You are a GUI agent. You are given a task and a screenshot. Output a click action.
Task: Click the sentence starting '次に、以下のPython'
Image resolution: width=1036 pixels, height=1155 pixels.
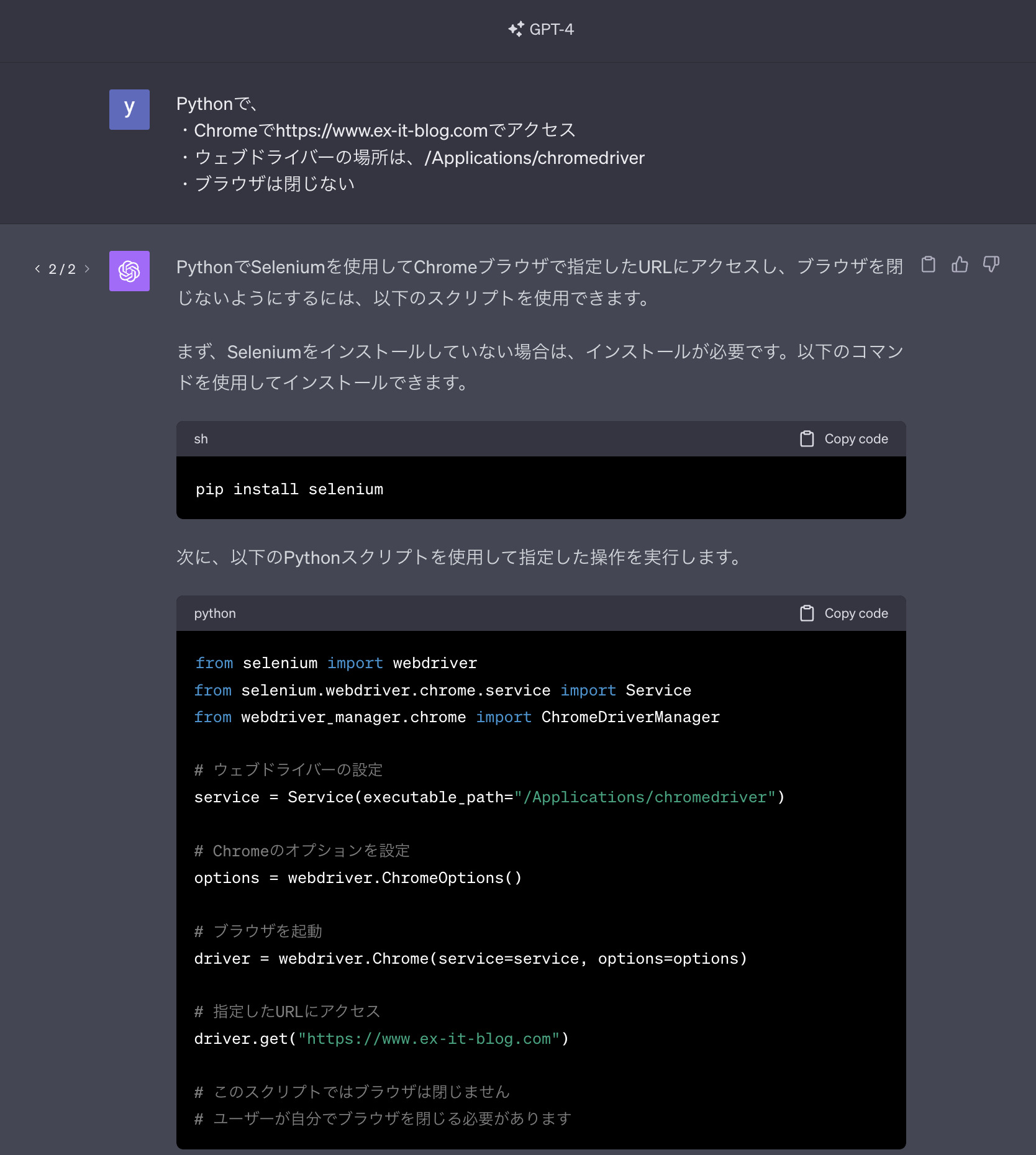click(x=458, y=557)
